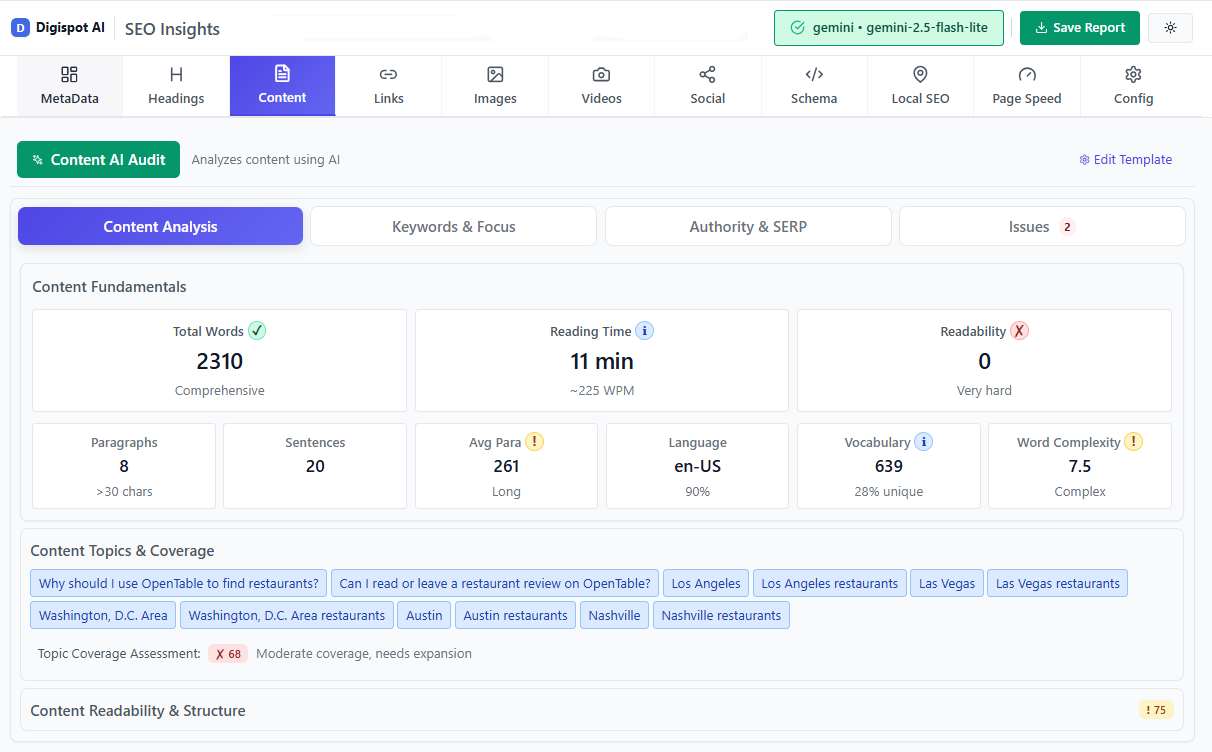
Task: Switch to the Keywords & Focus tab
Action: (x=453, y=226)
